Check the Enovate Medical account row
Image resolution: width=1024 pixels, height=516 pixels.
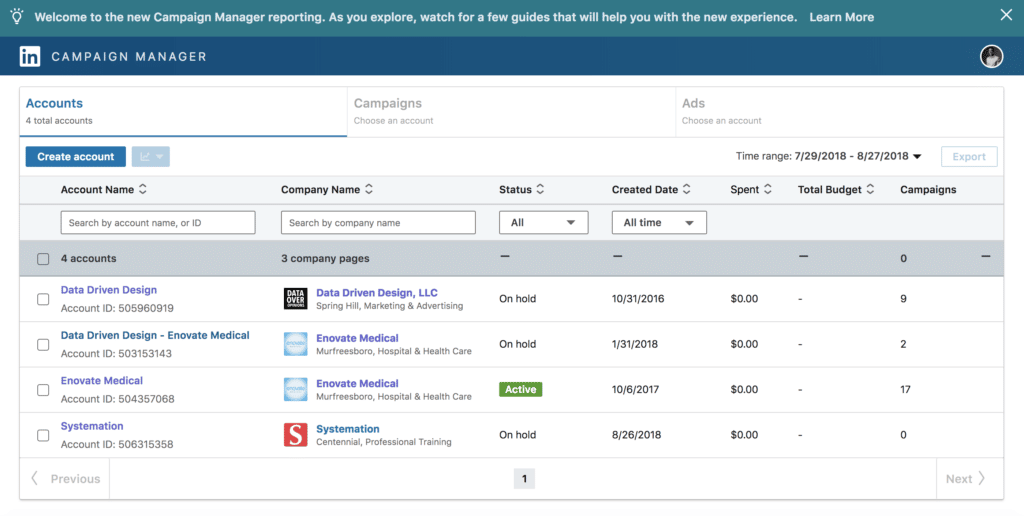[43, 390]
